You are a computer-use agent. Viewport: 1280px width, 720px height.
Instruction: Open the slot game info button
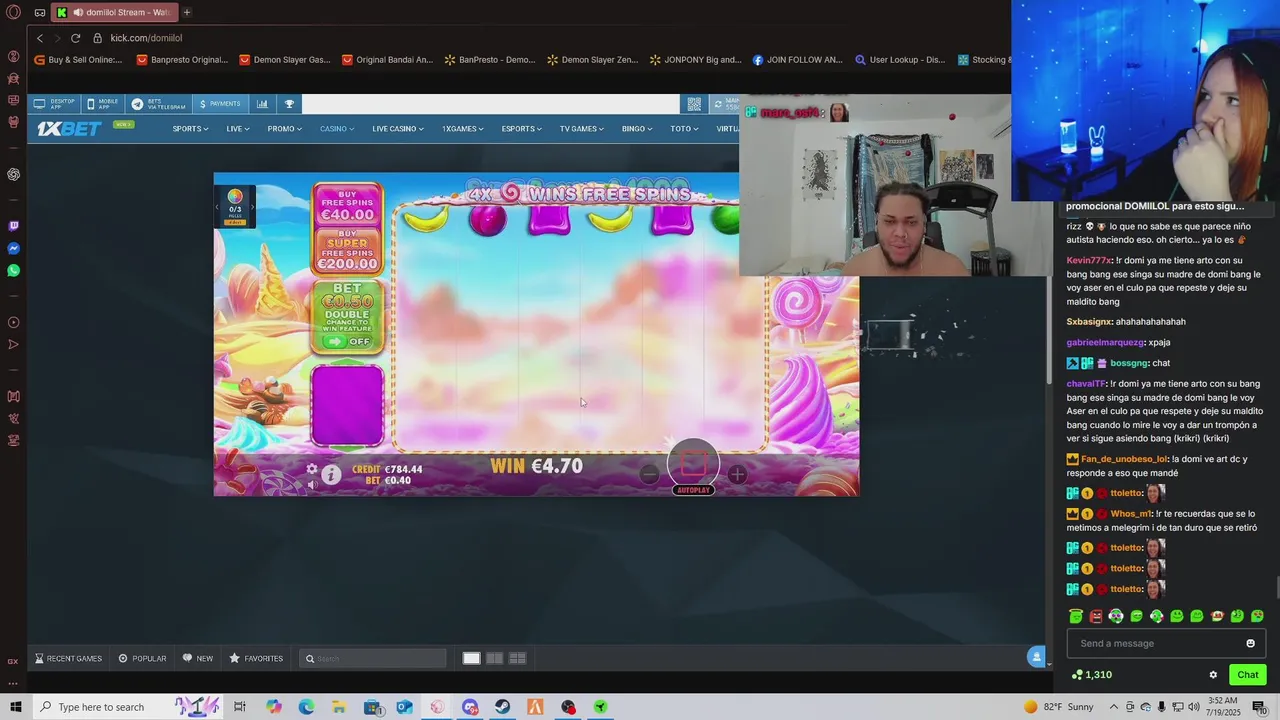click(331, 475)
